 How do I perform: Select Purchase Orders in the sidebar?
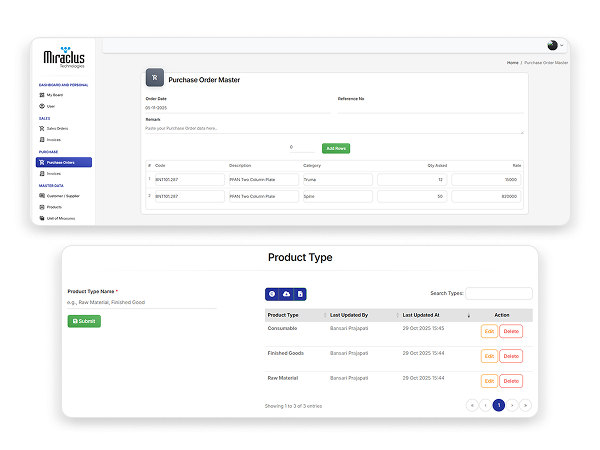tap(64, 162)
